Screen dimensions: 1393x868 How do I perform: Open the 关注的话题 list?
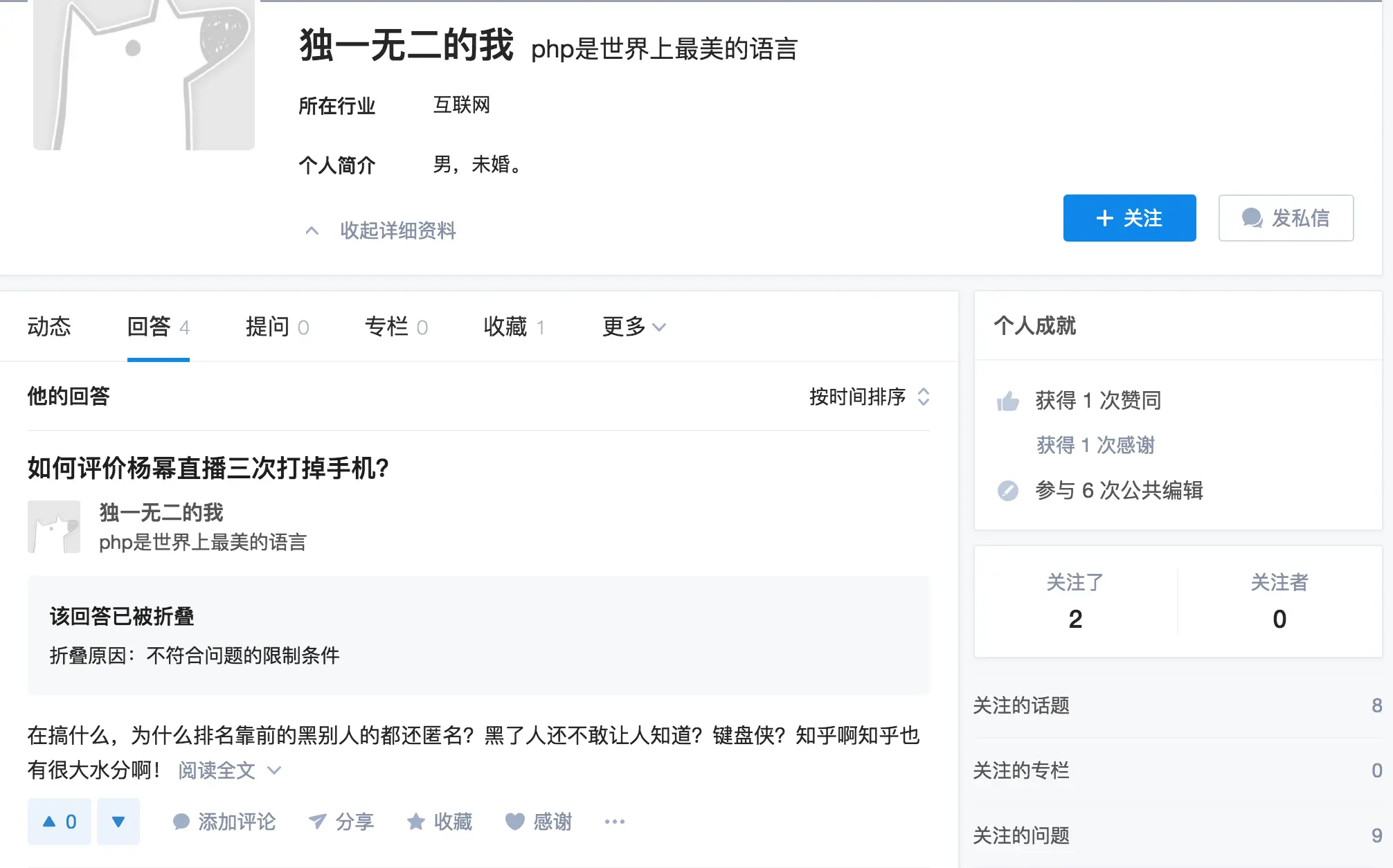tap(1178, 705)
